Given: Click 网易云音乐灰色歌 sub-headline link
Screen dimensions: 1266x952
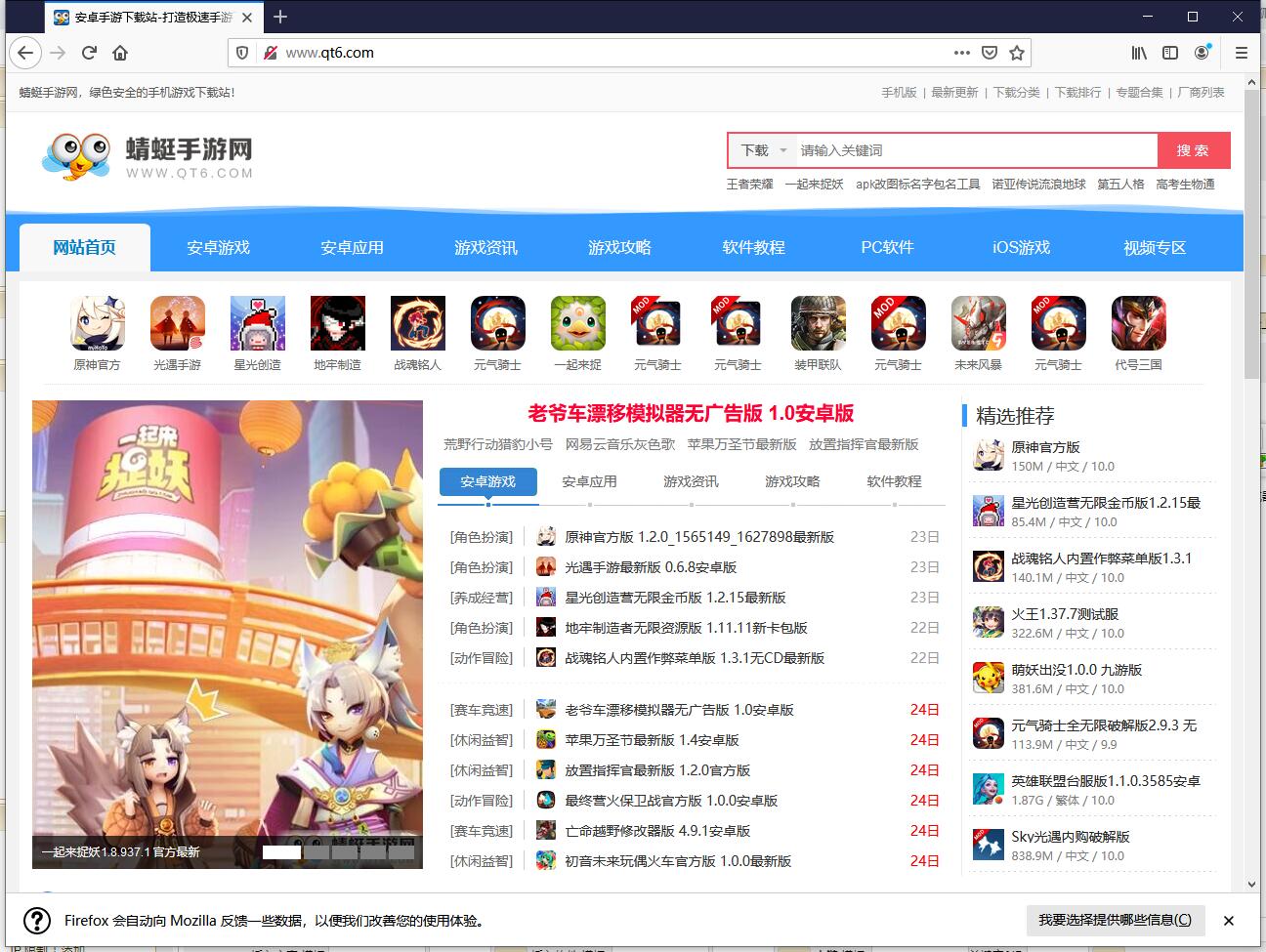Looking at the screenshot, I should pos(620,444).
